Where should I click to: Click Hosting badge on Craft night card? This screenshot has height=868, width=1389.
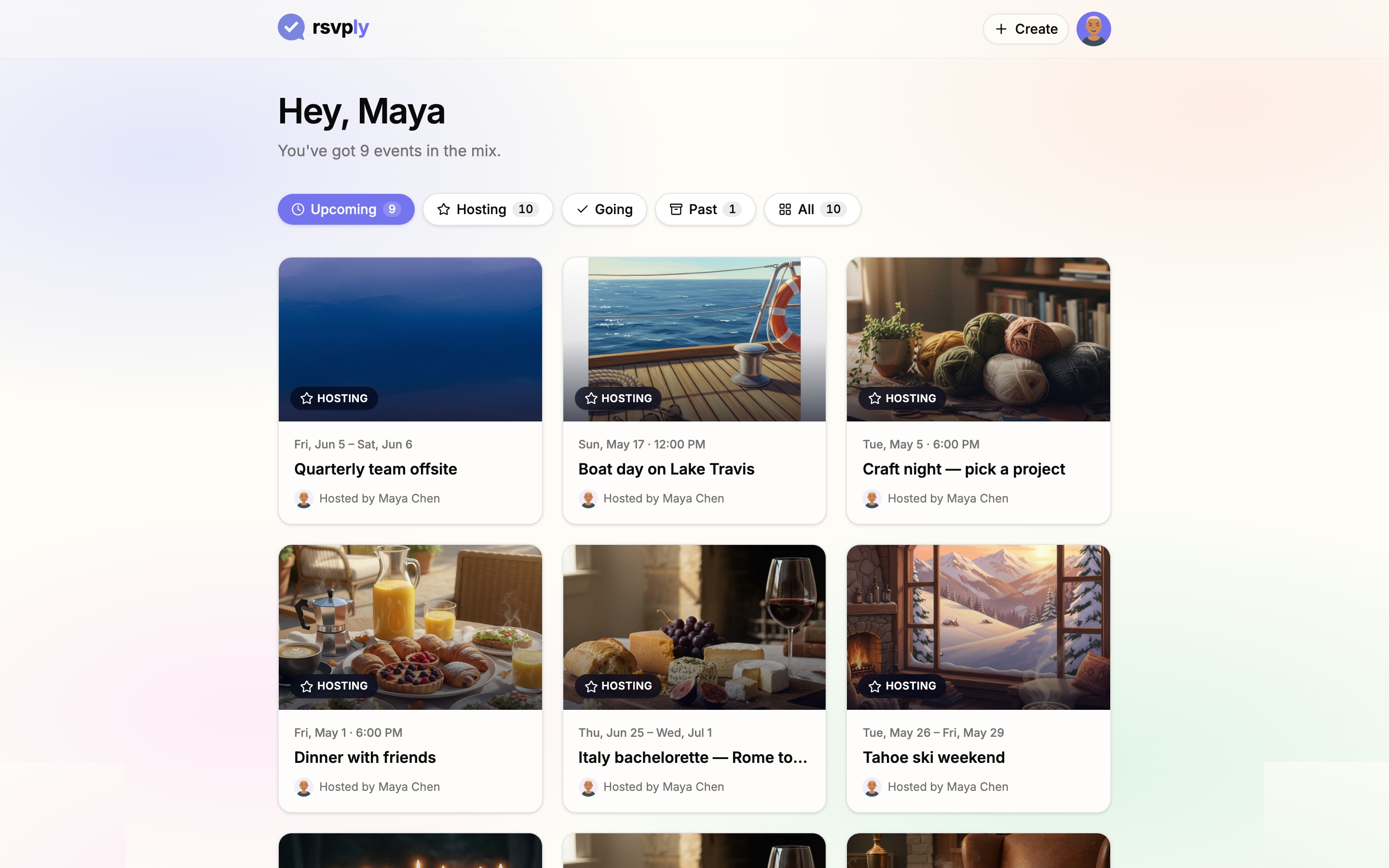[902, 398]
